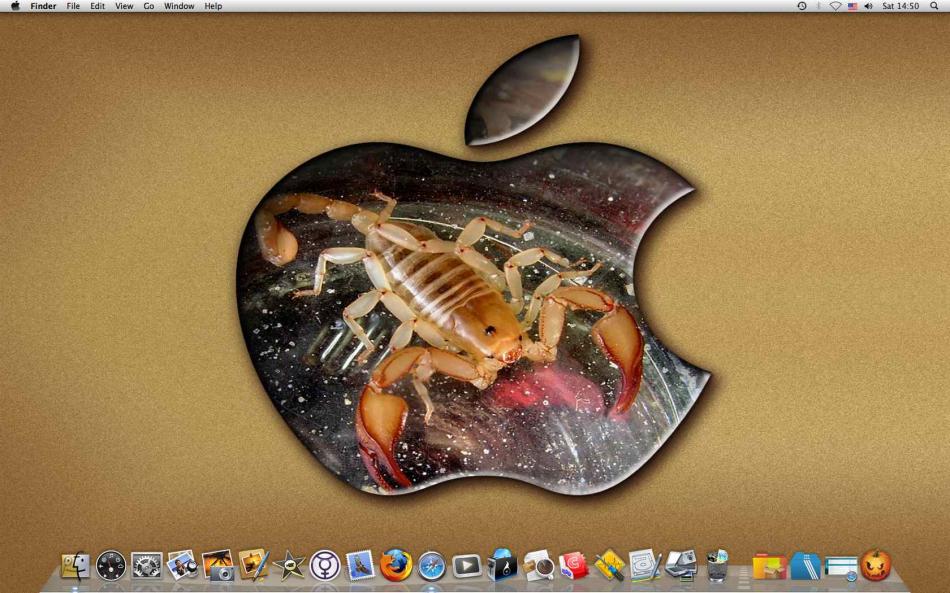950x593 pixels.
Task: Open the Help menu
Action: (213, 6)
